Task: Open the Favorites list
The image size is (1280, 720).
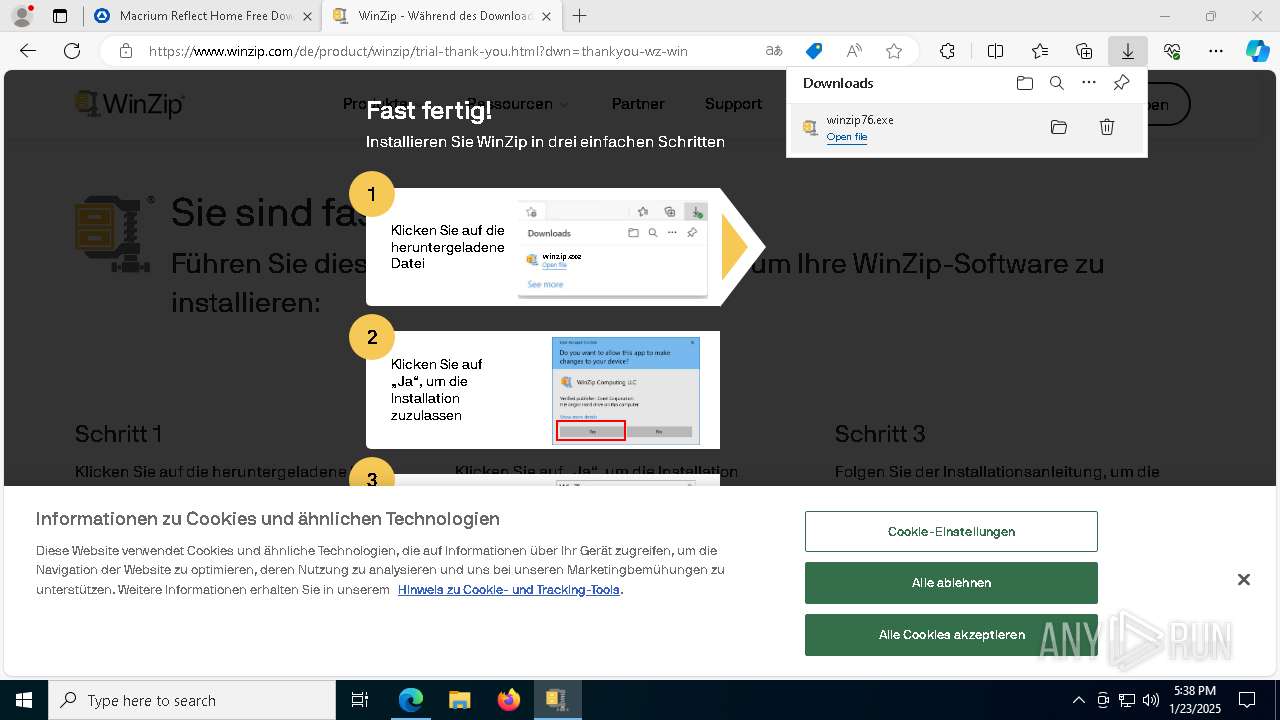Action: click(1040, 51)
